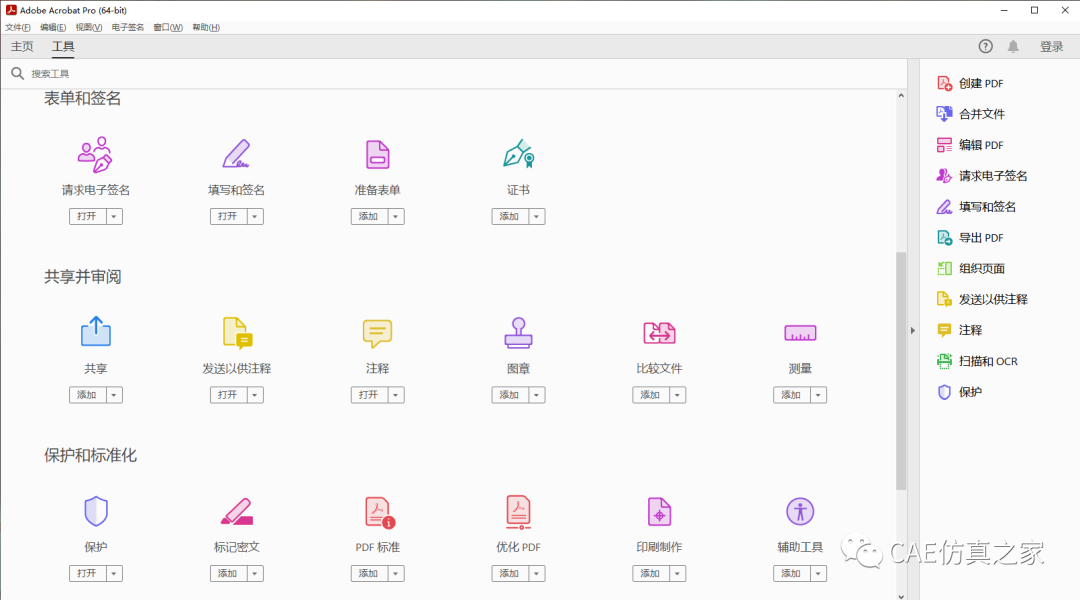Click the 登录 sign-in link
This screenshot has height=600, width=1080.
1052,47
